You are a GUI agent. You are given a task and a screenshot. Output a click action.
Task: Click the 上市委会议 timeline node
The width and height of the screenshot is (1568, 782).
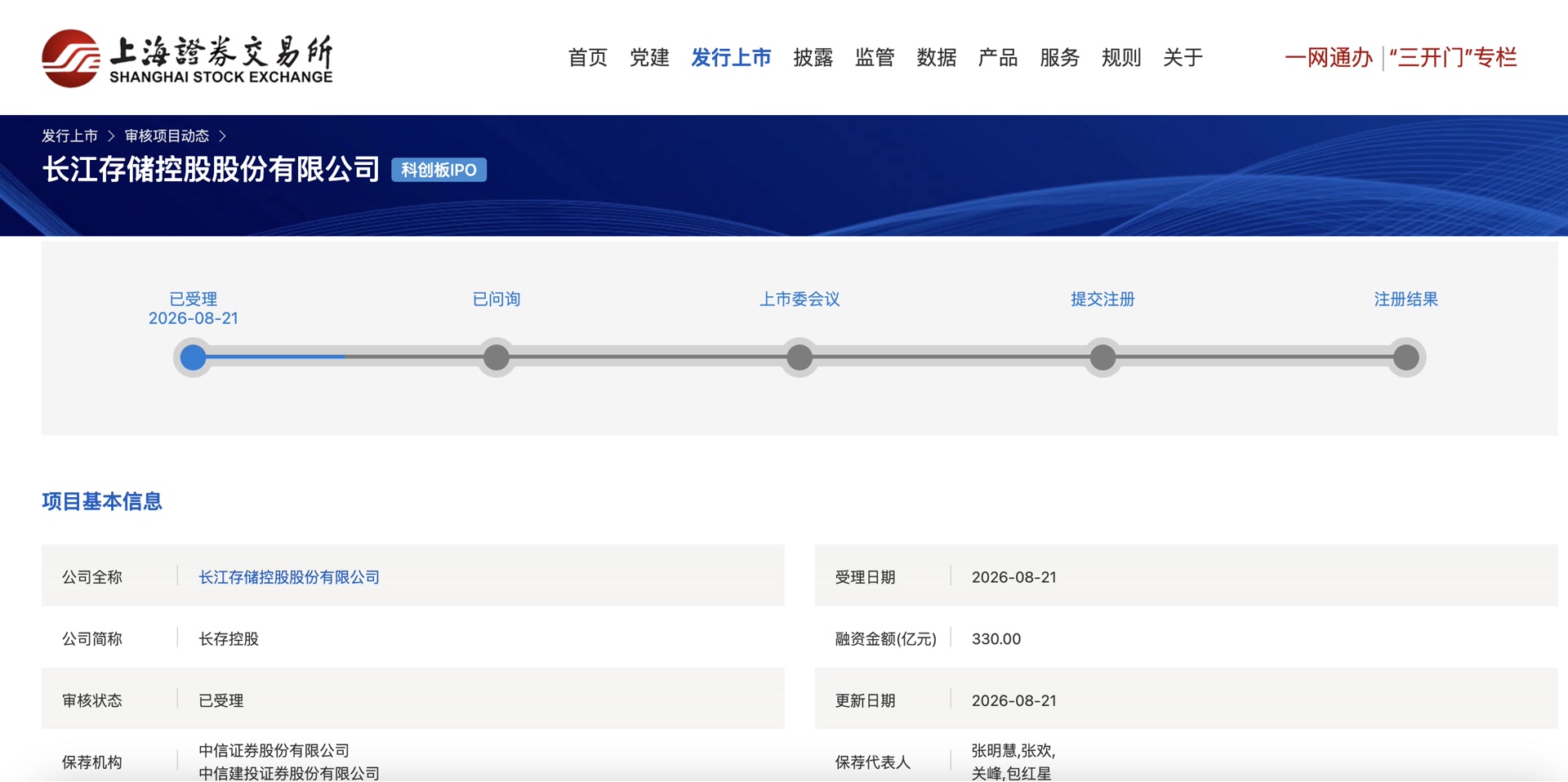800,358
